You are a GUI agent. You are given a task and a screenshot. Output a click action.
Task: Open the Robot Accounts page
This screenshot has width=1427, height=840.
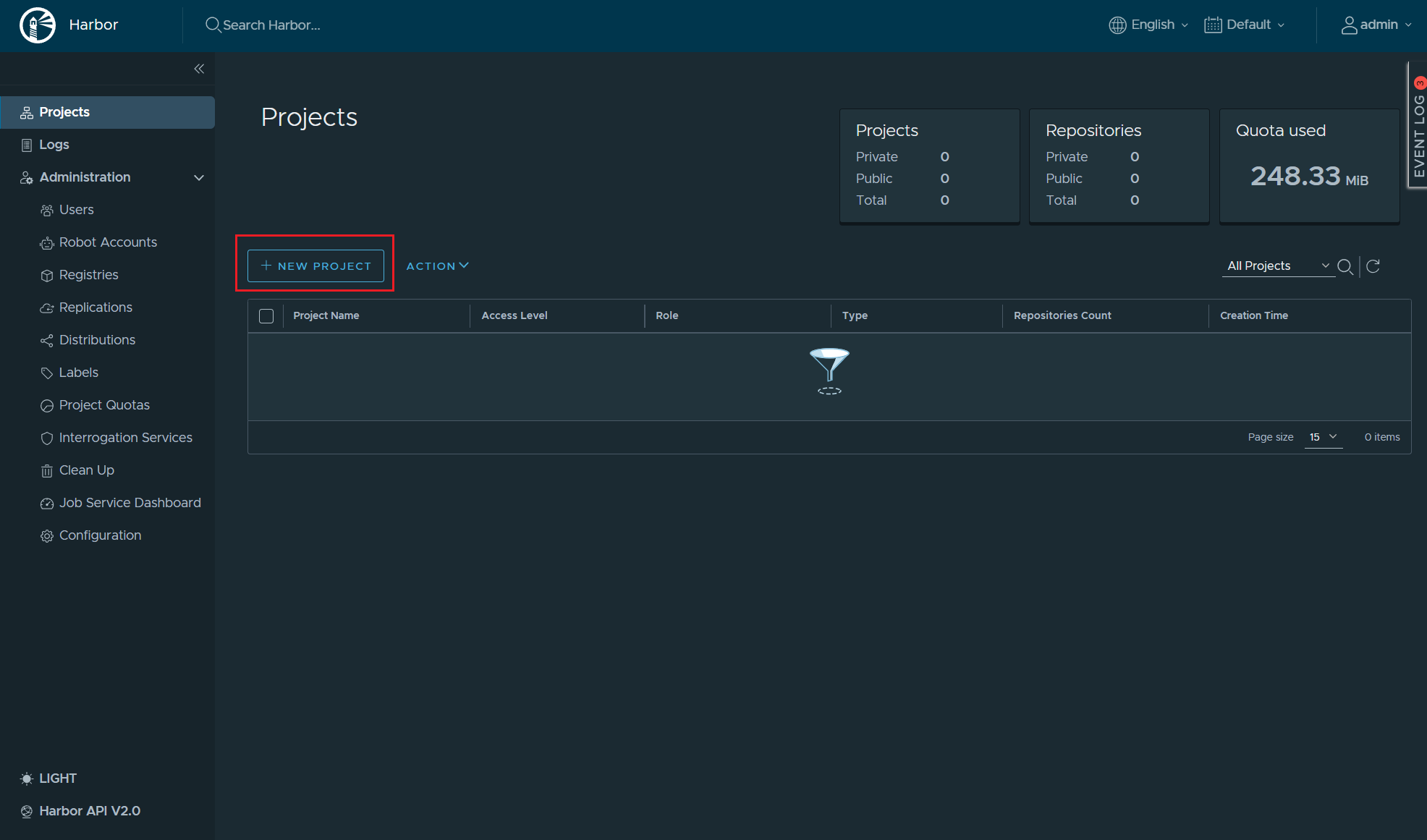(108, 242)
